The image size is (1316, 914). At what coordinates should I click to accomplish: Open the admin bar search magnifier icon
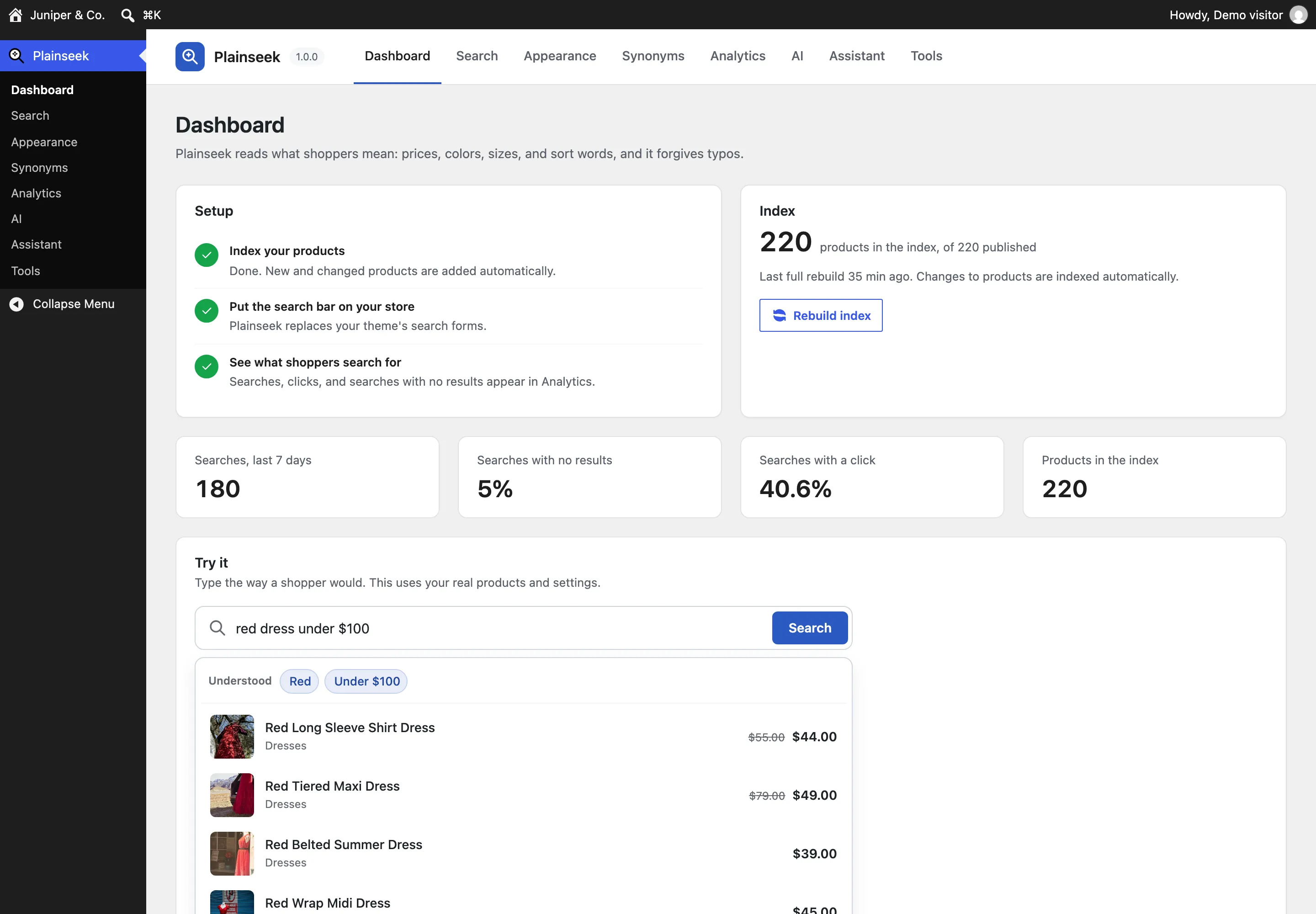click(127, 15)
